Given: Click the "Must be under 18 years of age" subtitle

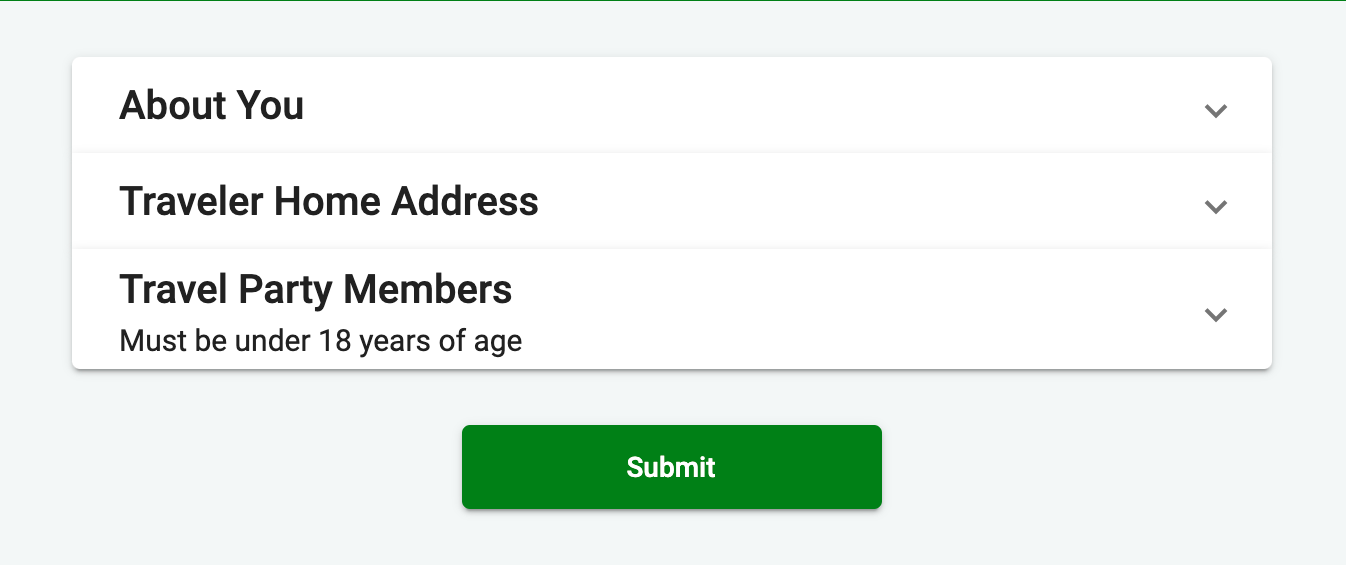Looking at the screenshot, I should [320, 341].
